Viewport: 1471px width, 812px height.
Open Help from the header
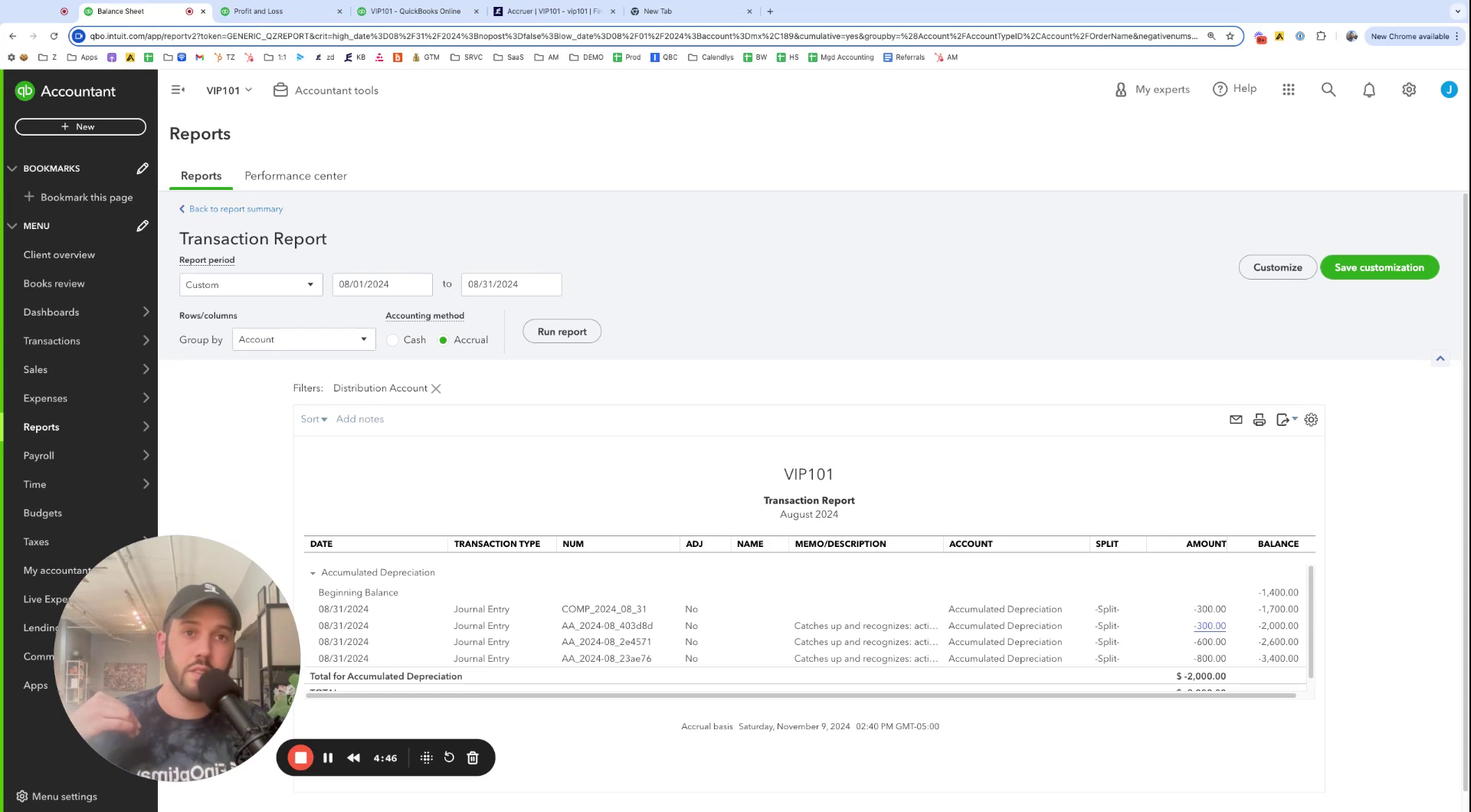pyautogui.click(x=1234, y=89)
